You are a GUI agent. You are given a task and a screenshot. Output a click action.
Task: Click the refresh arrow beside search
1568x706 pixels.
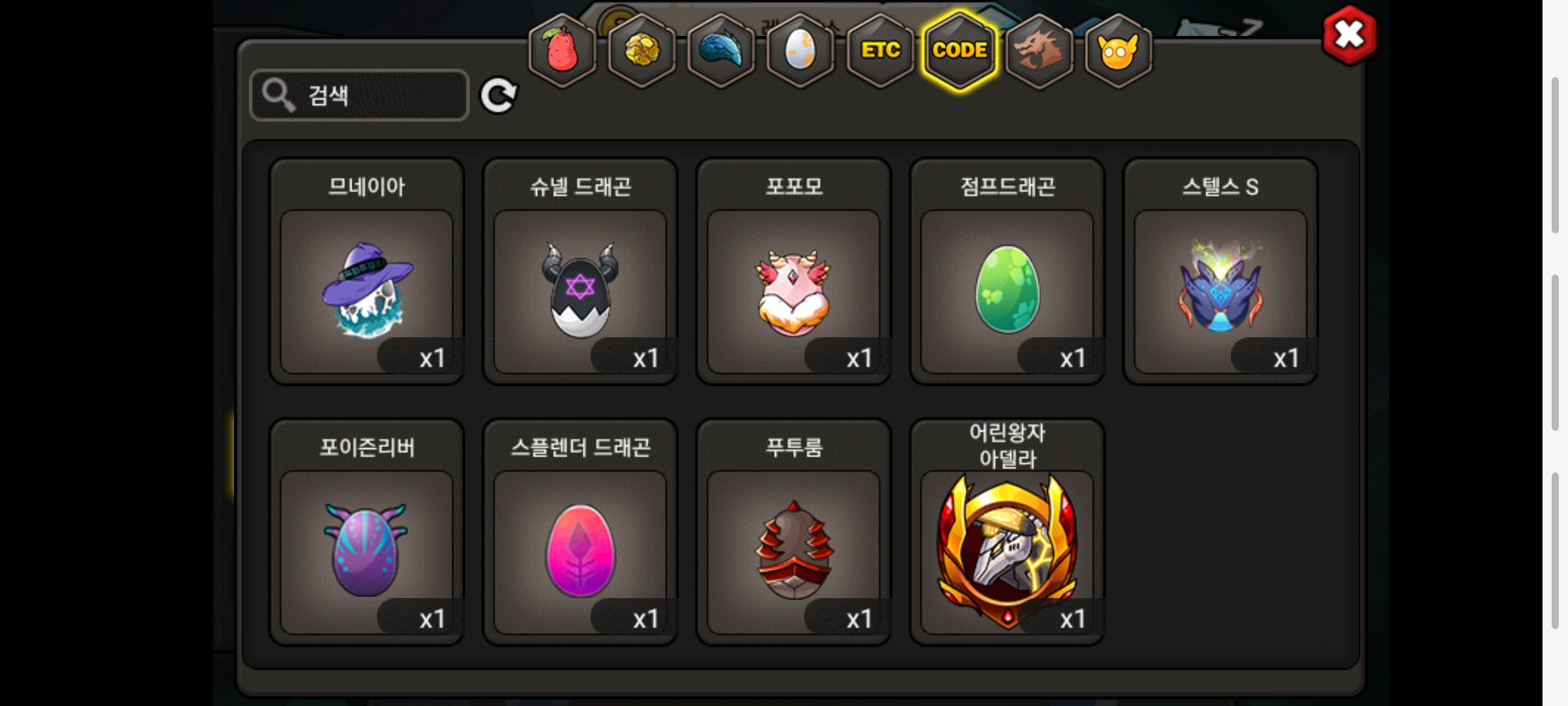[498, 96]
